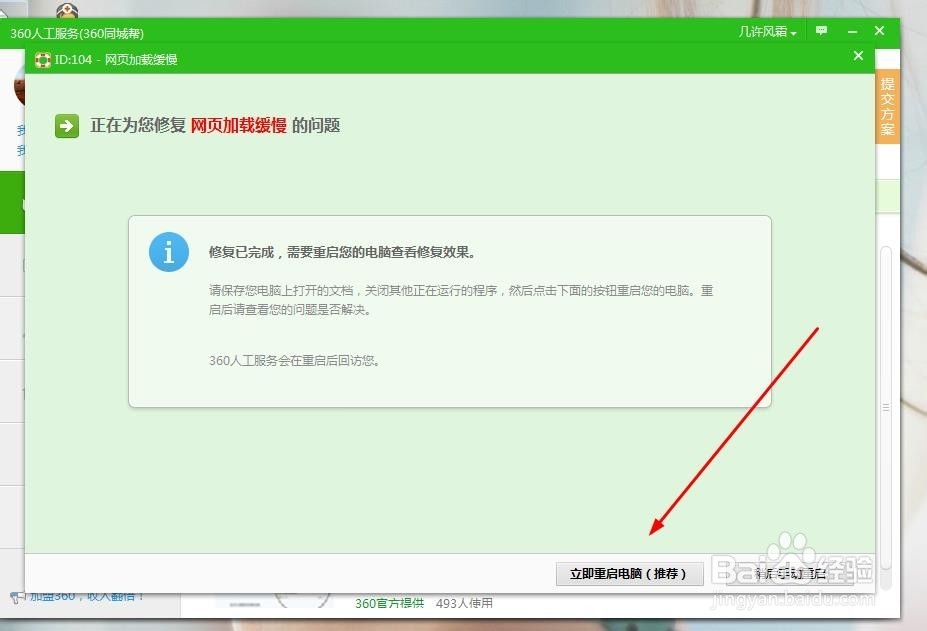Click the blue info icon in the message box
Viewport: 927px width, 631px height.
[x=168, y=252]
